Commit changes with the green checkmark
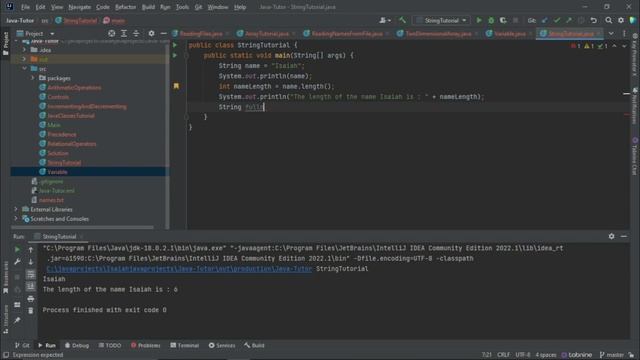640x360 pixels. 557,20
